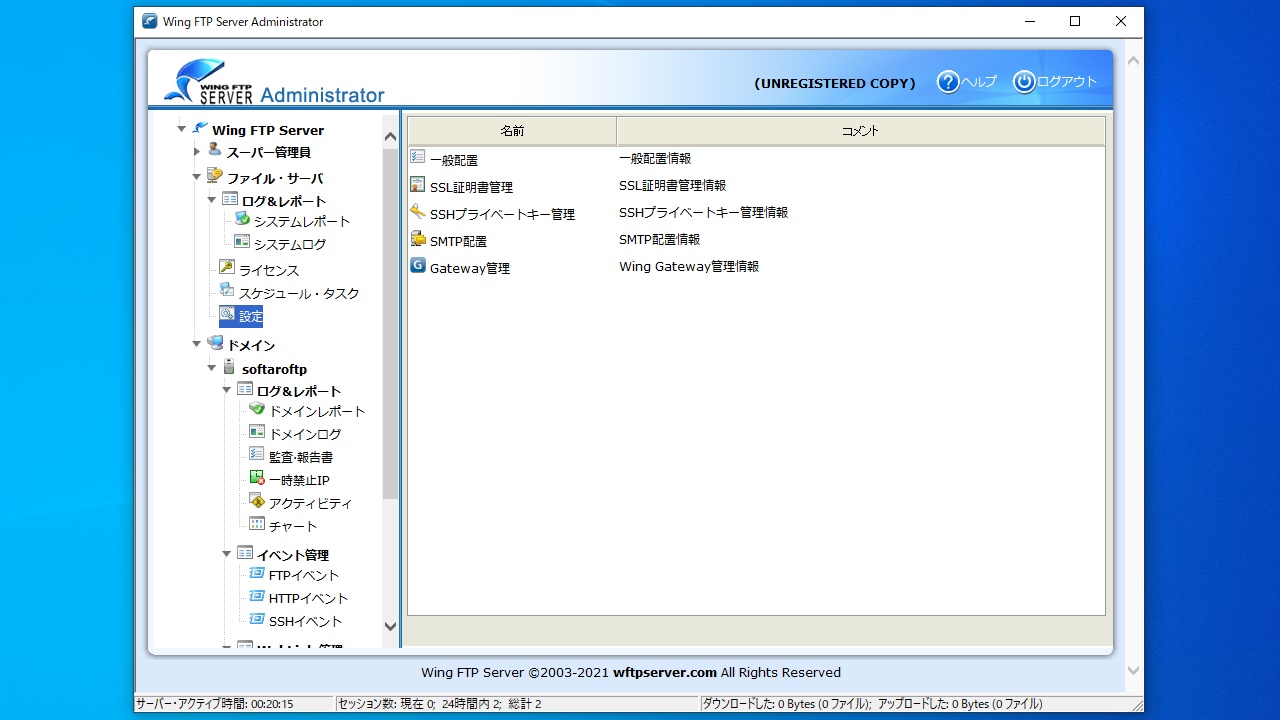Collapse the ドメイン node
This screenshot has width=1280, height=720.
click(x=197, y=345)
